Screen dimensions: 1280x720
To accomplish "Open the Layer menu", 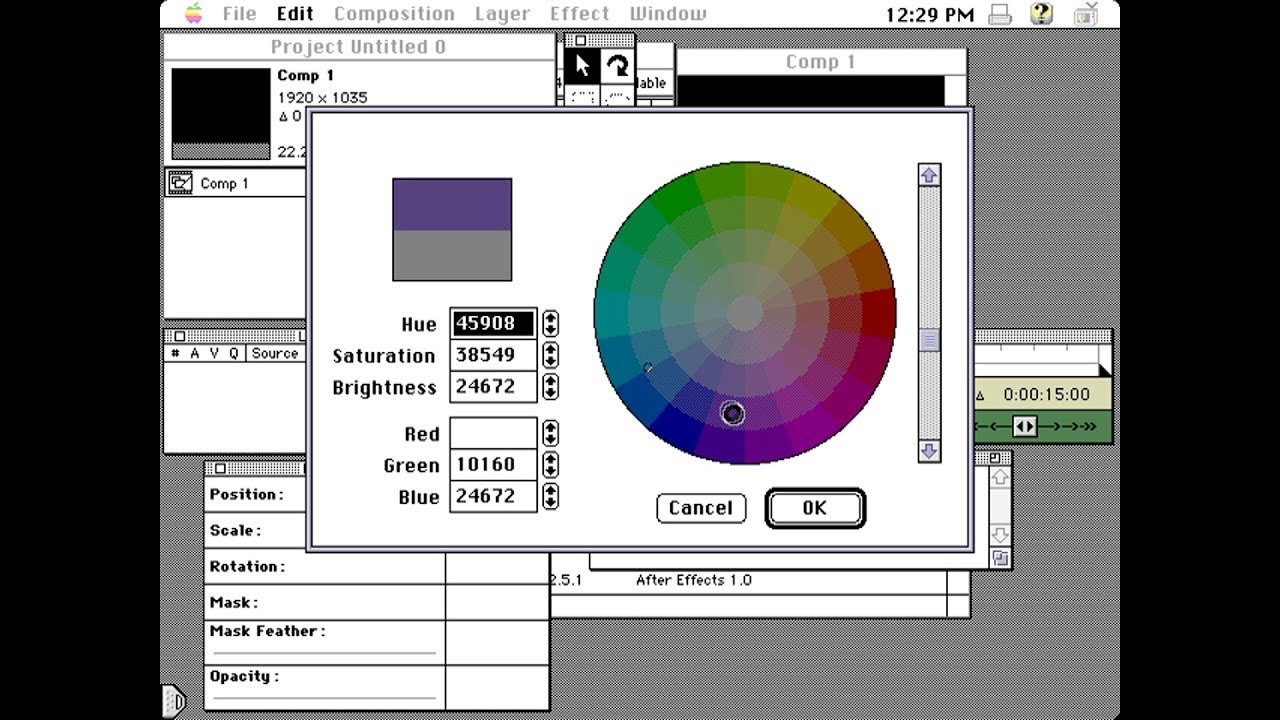I will (x=502, y=14).
